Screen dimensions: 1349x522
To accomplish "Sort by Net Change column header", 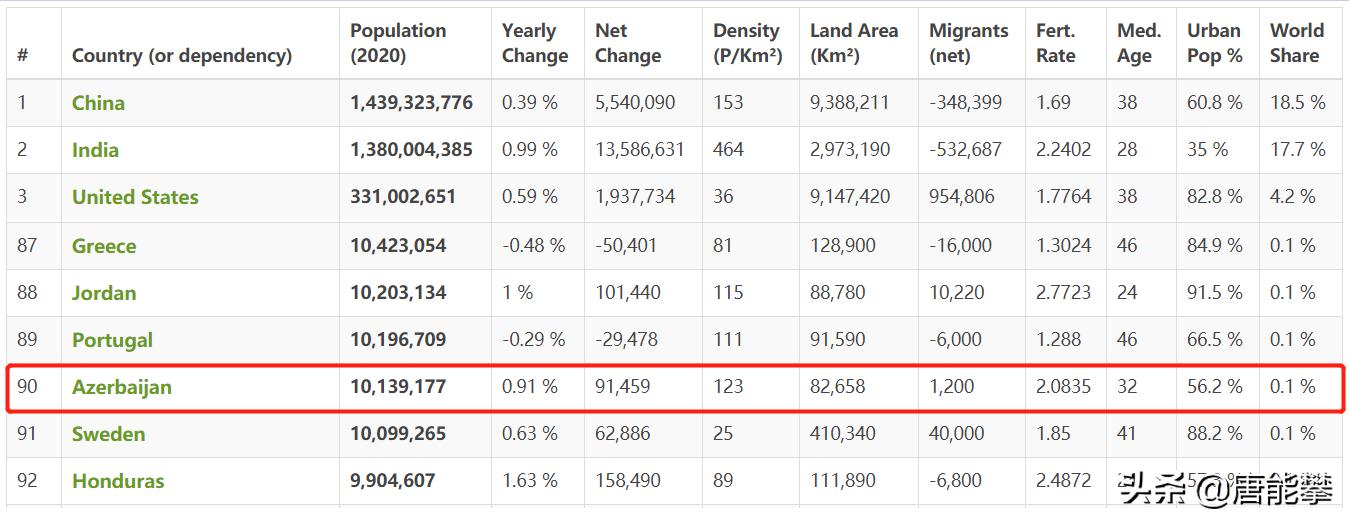I will (x=627, y=43).
